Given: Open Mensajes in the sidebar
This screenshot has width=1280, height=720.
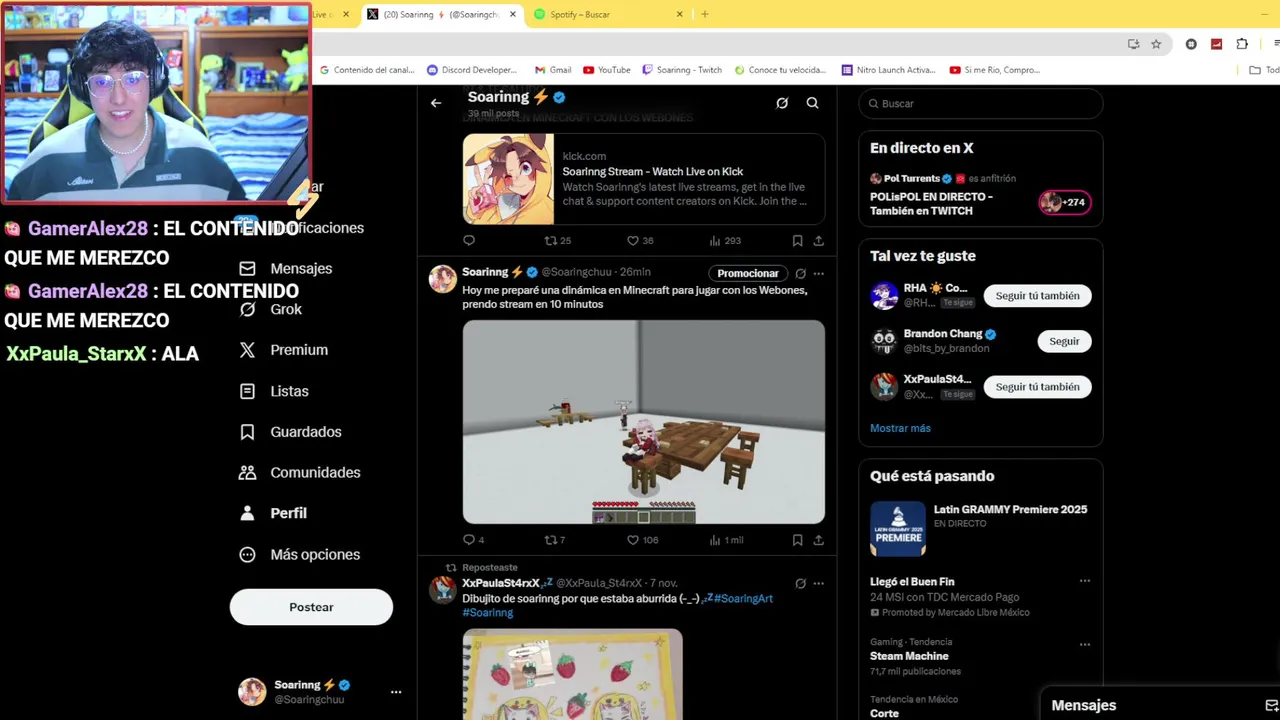Looking at the screenshot, I should pyautogui.click(x=287, y=268).
